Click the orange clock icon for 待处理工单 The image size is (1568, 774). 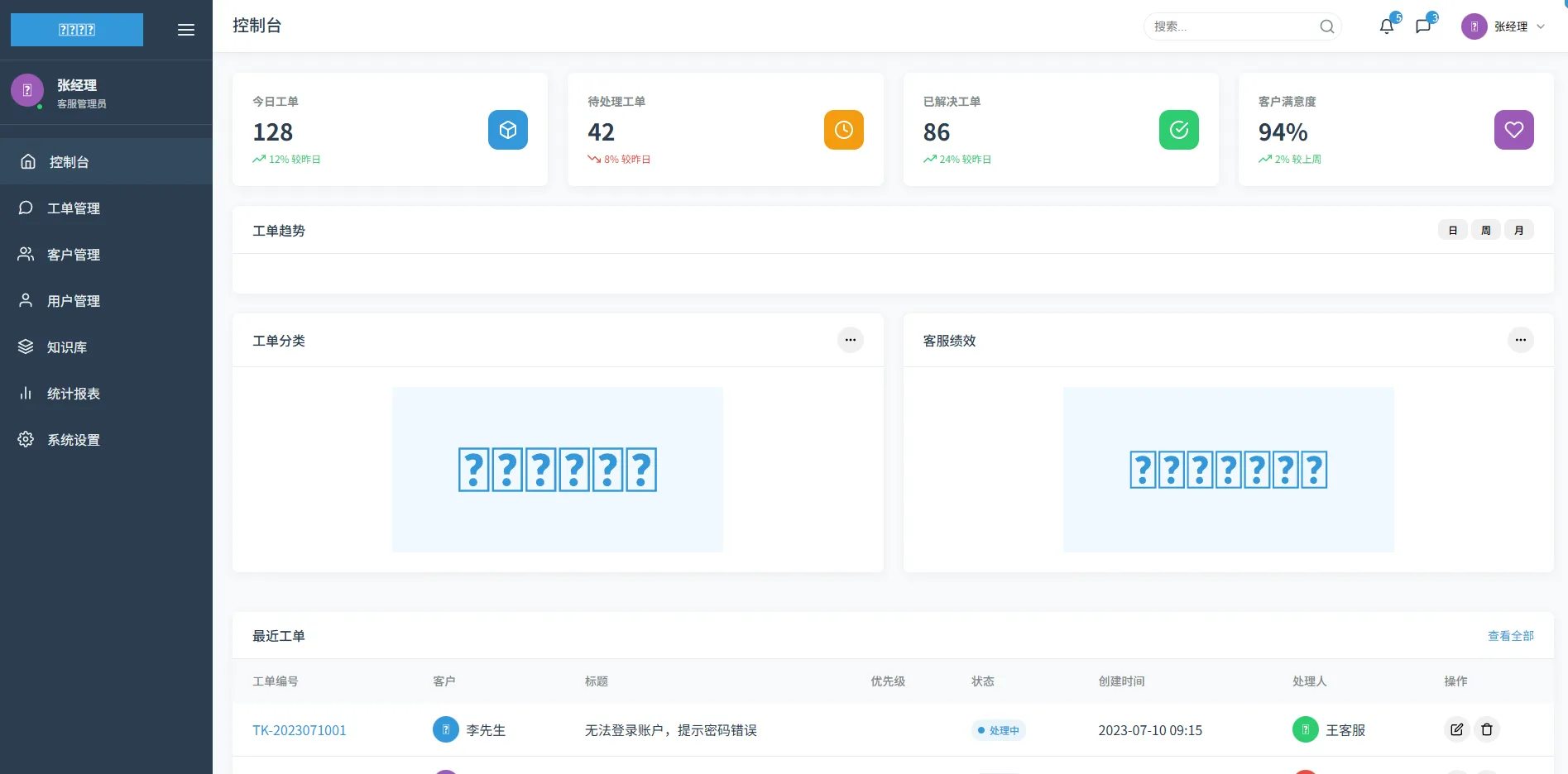tap(844, 130)
